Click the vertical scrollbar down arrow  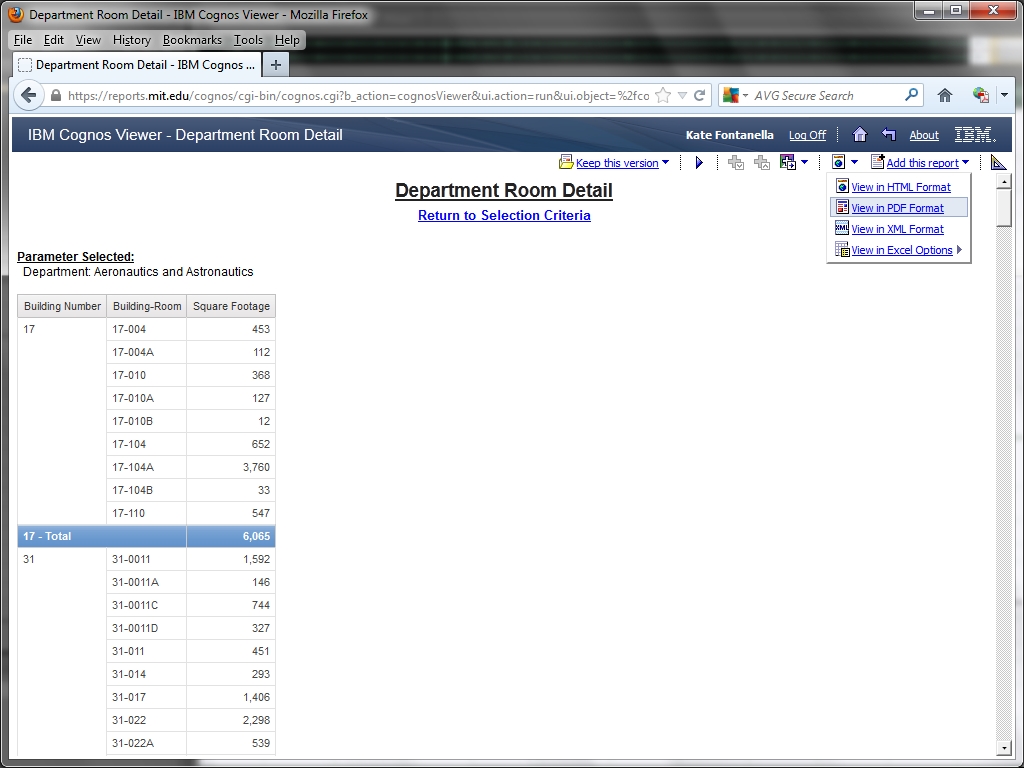(x=1004, y=748)
